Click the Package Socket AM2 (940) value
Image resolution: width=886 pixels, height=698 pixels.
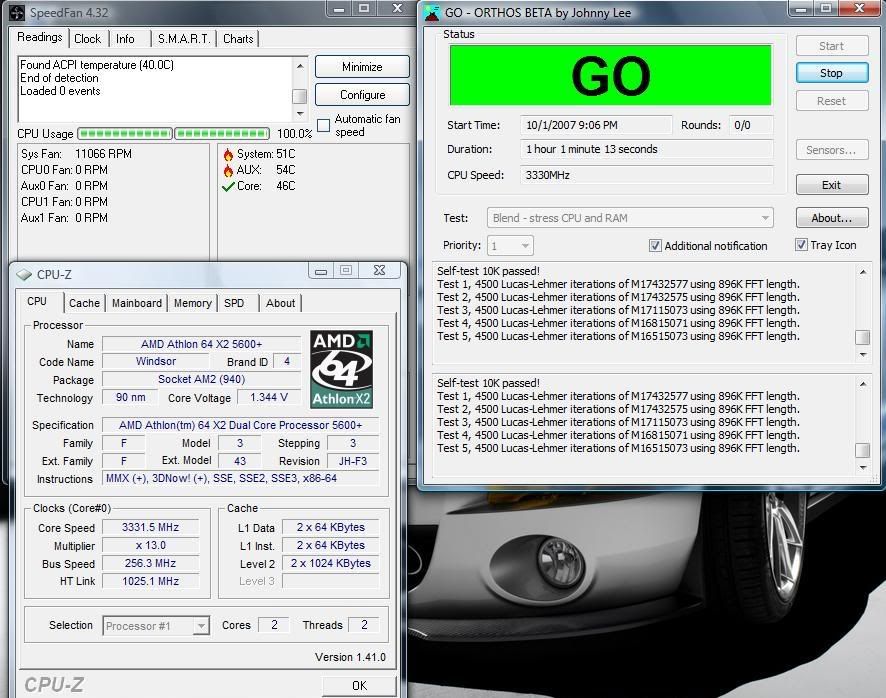pos(201,379)
